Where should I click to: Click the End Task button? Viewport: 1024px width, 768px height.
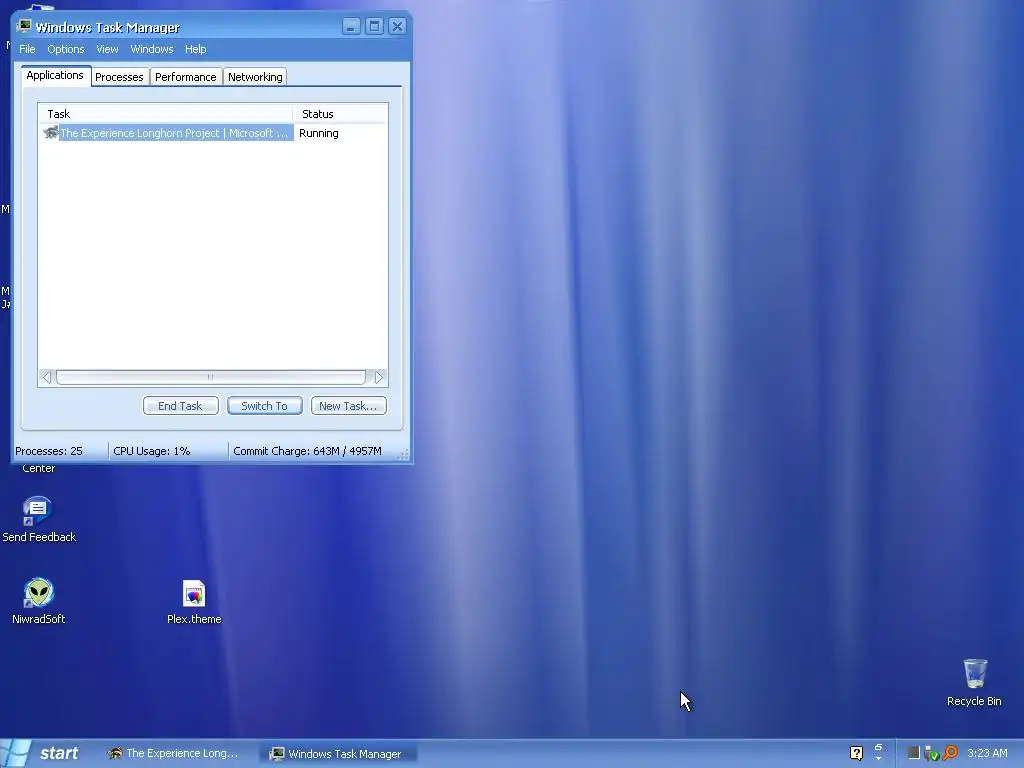click(x=180, y=406)
